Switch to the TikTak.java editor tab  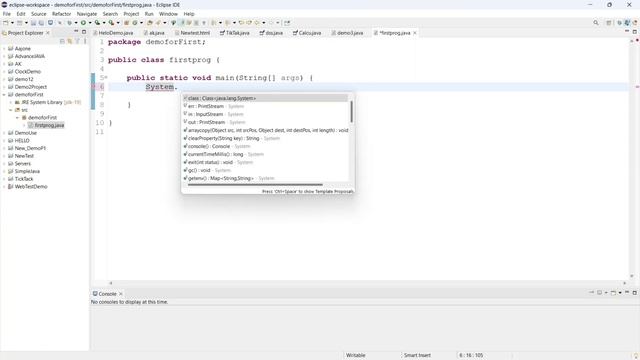coord(235,33)
